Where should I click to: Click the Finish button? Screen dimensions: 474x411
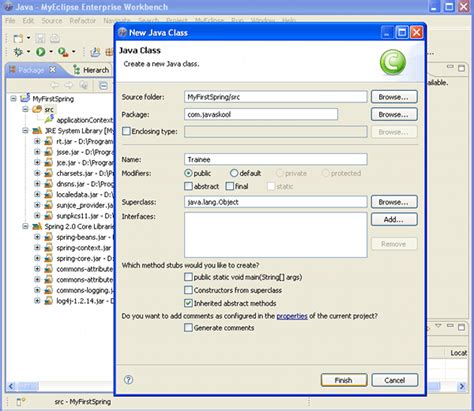(344, 380)
